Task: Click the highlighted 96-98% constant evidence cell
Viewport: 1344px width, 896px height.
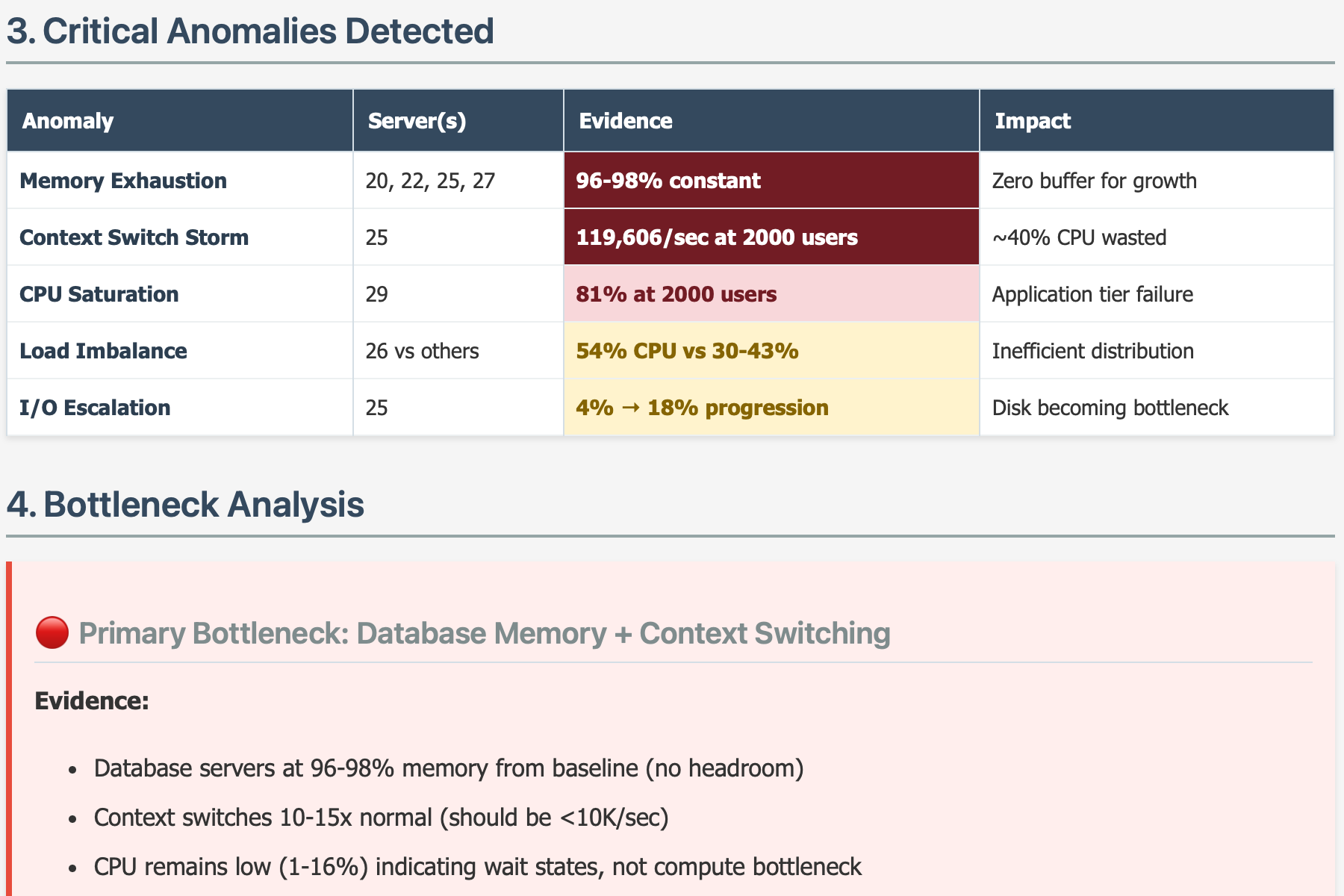Action: coord(668,181)
